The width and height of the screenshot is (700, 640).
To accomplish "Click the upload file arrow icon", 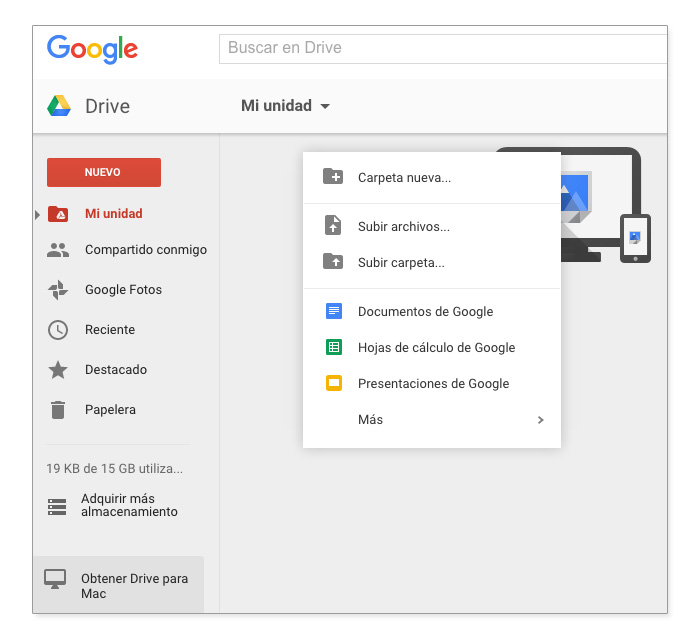I will pyautogui.click(x=333, y=225).
